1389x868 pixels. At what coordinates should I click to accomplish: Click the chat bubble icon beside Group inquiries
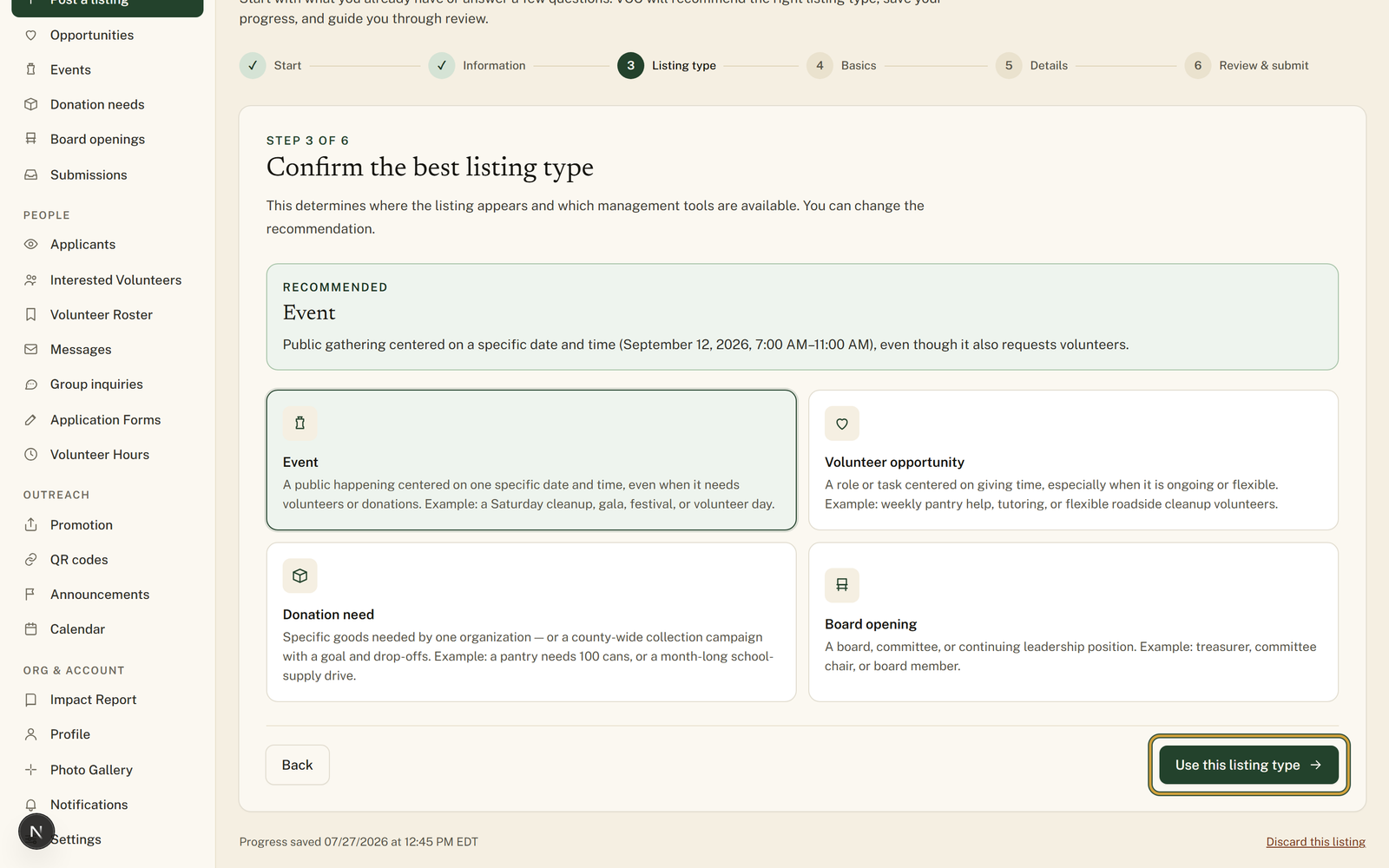31,385
